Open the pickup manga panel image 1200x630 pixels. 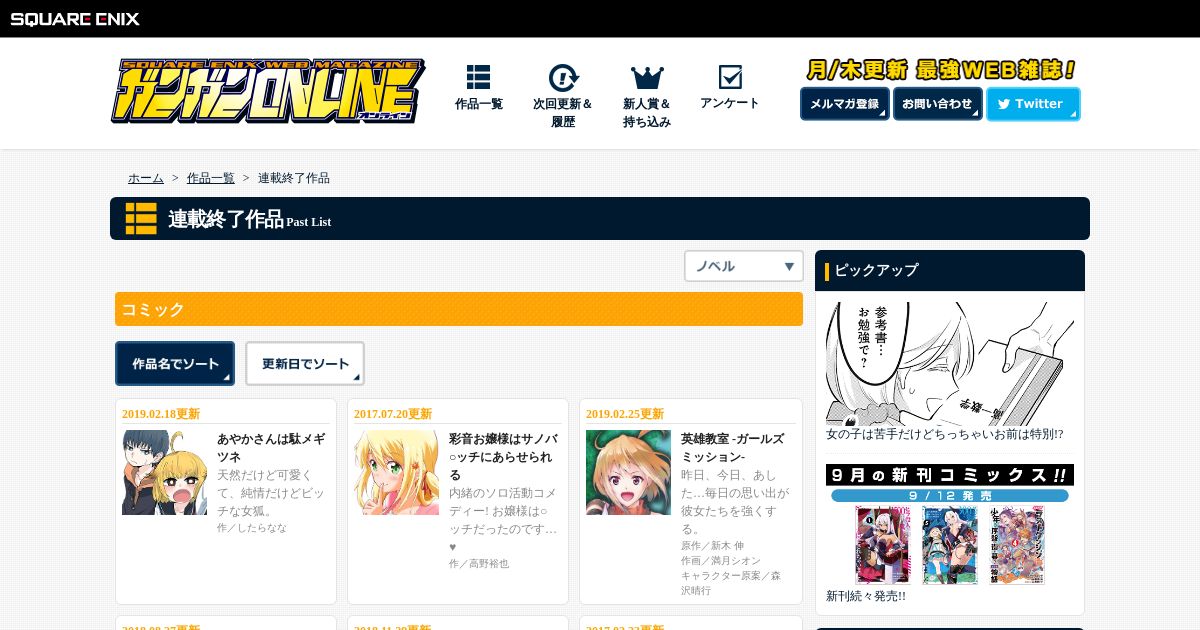click(x=950, y=364)
